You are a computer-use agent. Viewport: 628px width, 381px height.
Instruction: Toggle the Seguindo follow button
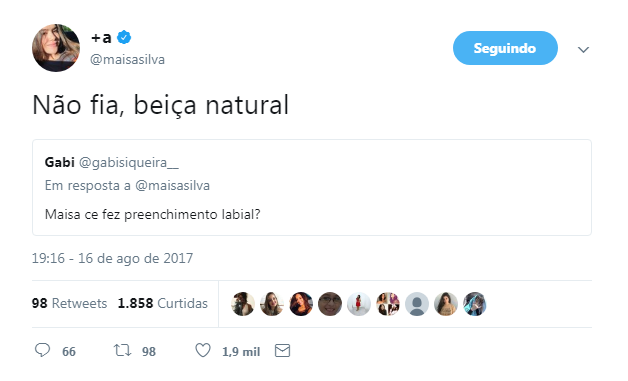click(x=505, y=48)
